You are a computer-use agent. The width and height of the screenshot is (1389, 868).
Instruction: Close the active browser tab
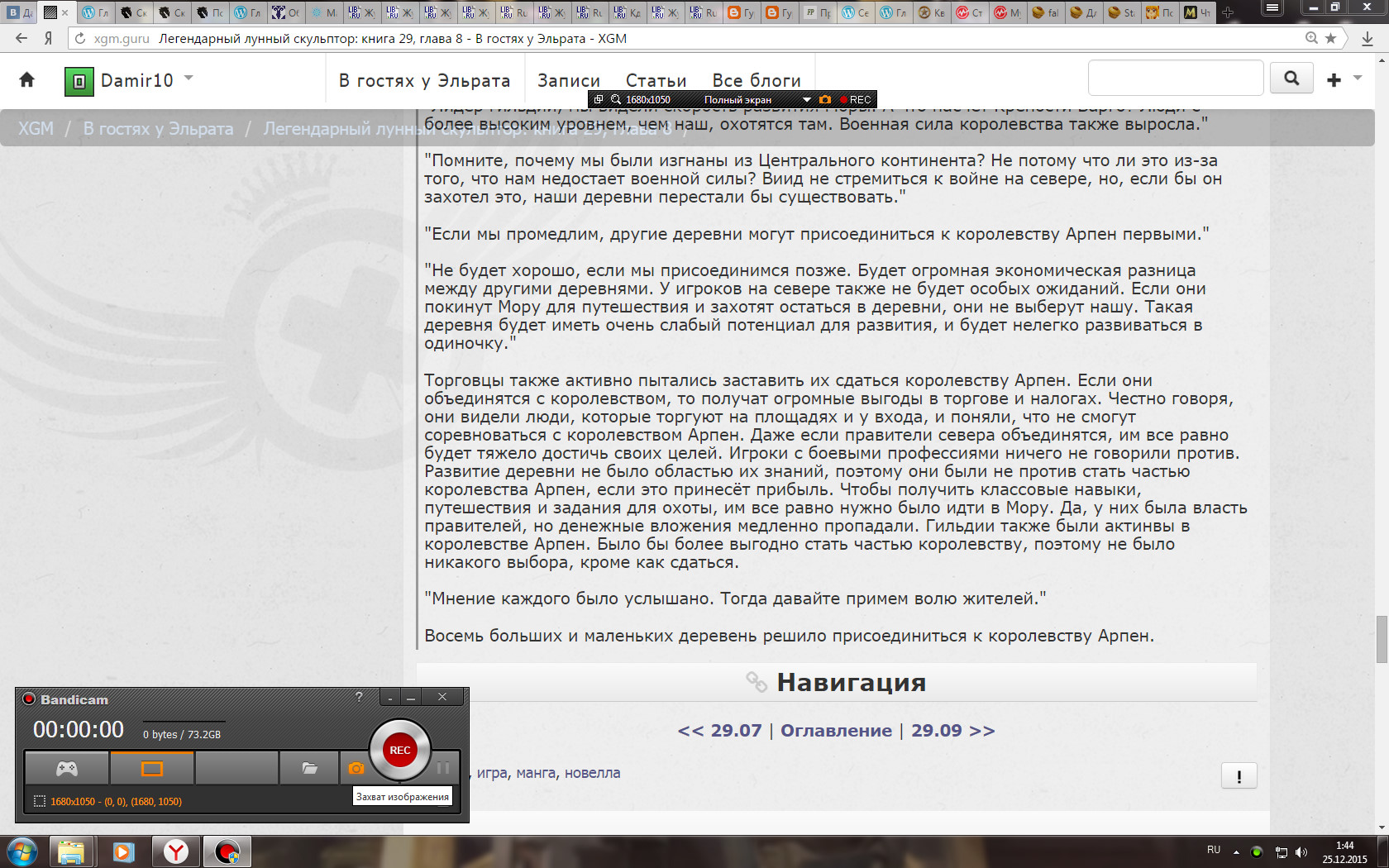[65, 12]
